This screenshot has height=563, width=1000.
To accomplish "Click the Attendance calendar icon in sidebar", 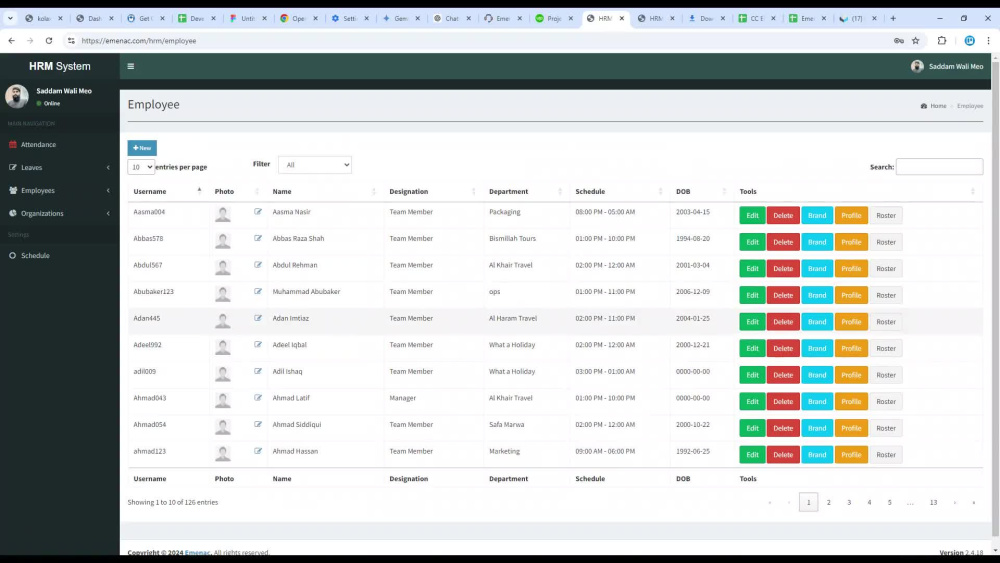I will point(13,145).
